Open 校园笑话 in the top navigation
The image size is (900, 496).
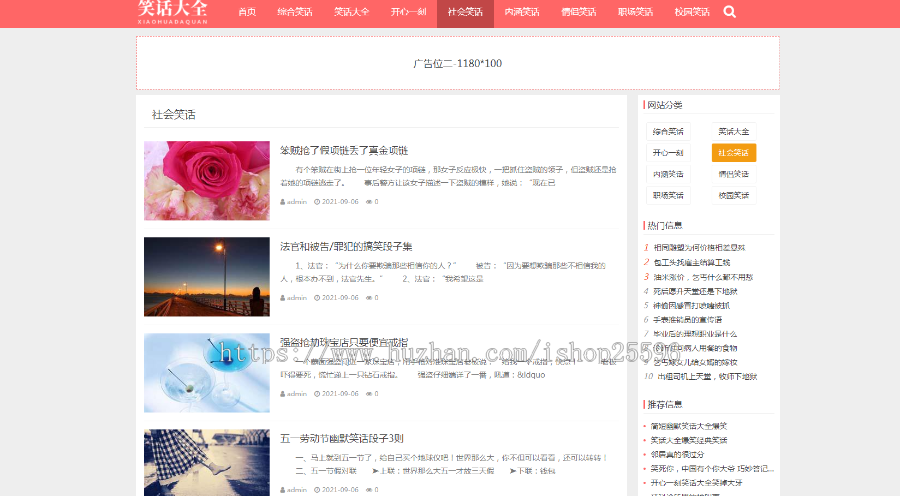point(692,12)
